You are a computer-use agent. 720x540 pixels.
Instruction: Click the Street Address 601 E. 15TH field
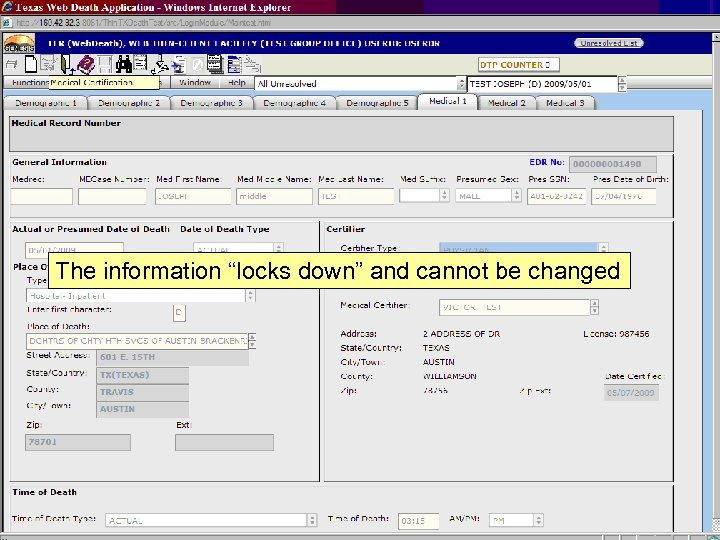(172, 357)
